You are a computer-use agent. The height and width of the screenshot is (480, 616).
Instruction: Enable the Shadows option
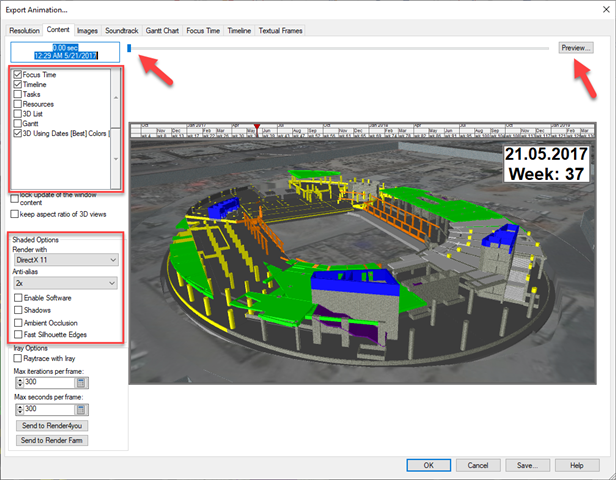tap(17, 310)
